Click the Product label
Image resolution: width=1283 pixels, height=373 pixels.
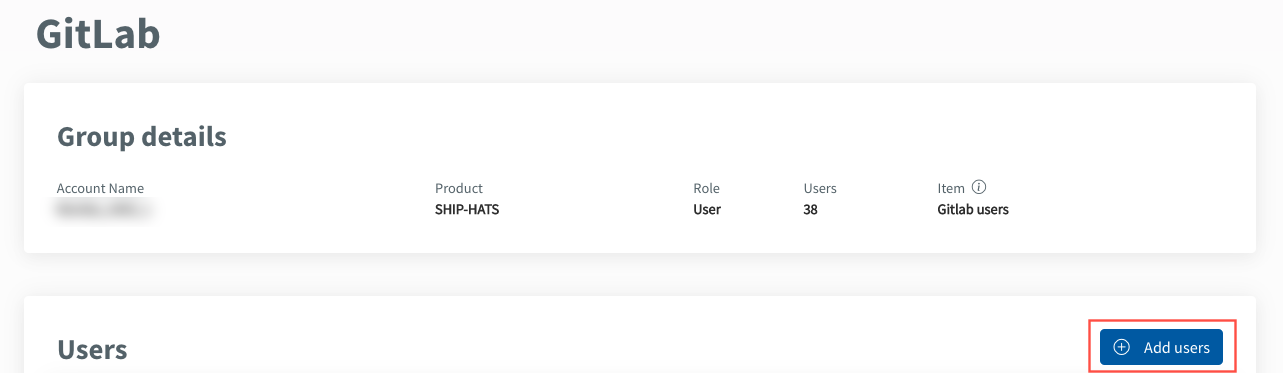coord(459,188)
